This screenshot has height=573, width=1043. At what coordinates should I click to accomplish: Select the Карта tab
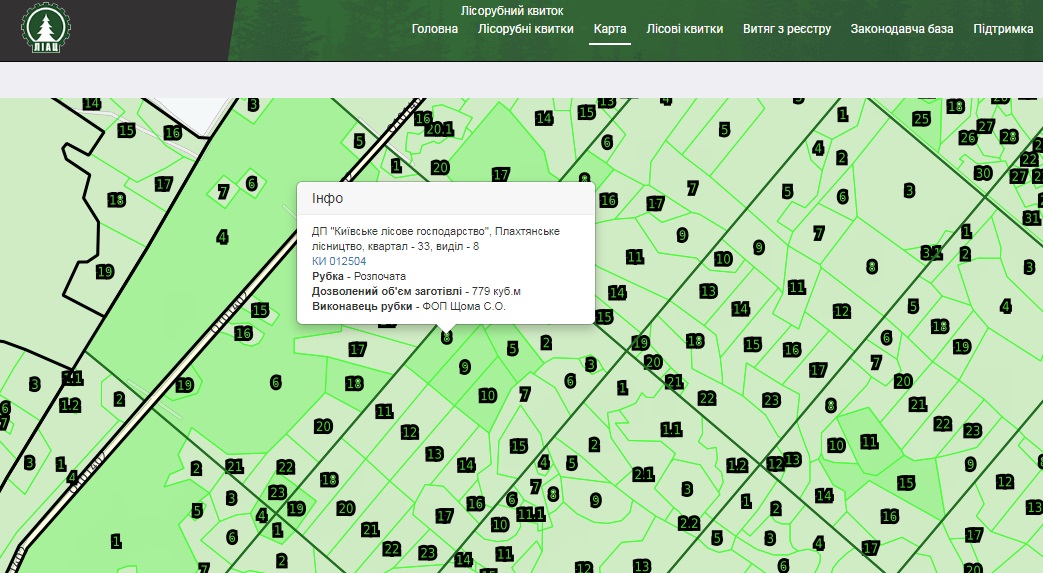[610, 29]
